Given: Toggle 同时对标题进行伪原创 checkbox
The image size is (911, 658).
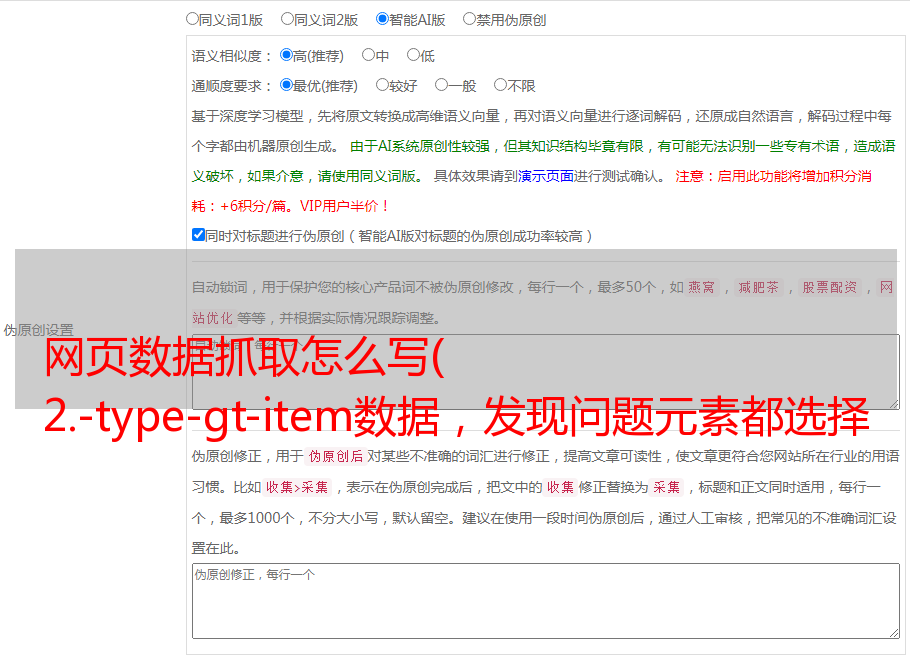Looking at the screenshot, I should (x=198, y=235).
